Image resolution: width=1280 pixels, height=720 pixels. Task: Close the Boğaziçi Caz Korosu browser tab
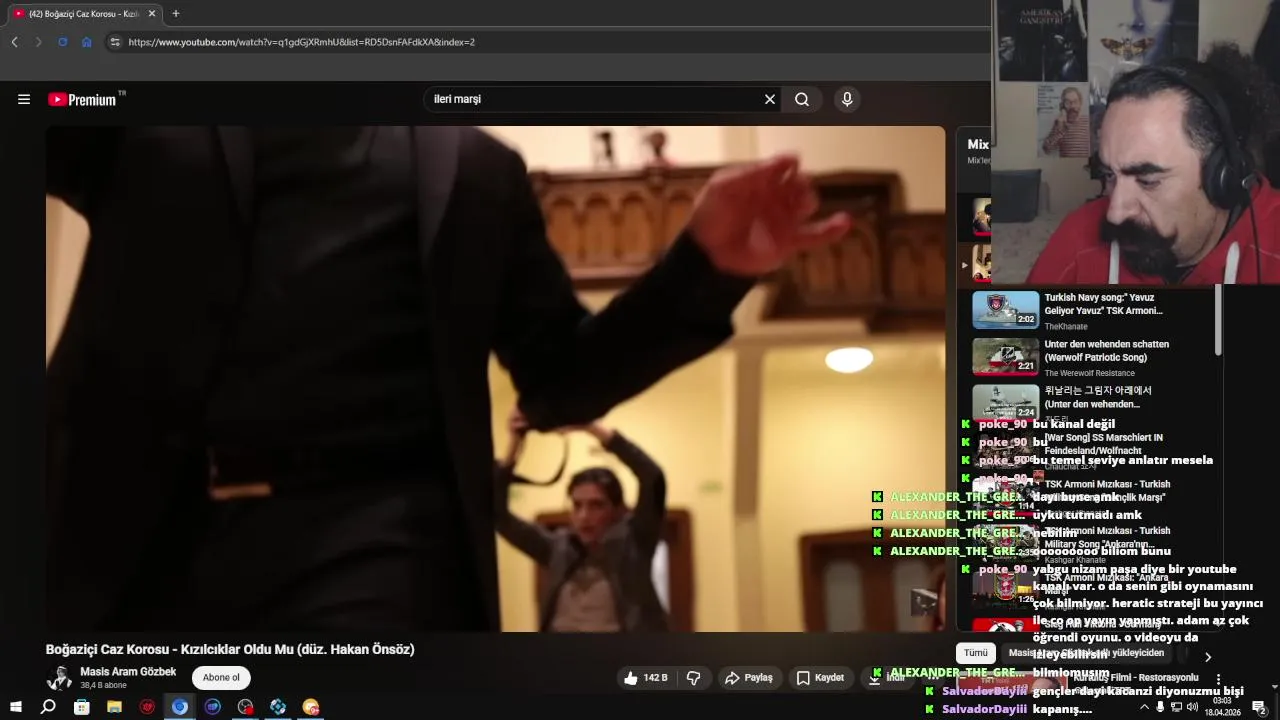152,14
